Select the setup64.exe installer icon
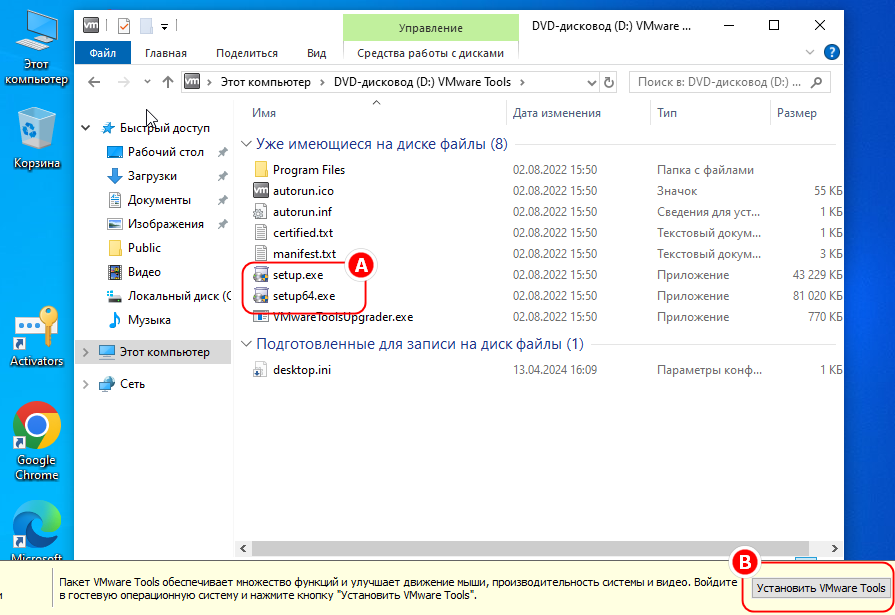This screenshot has height=615, width=895. pos(261,296)
